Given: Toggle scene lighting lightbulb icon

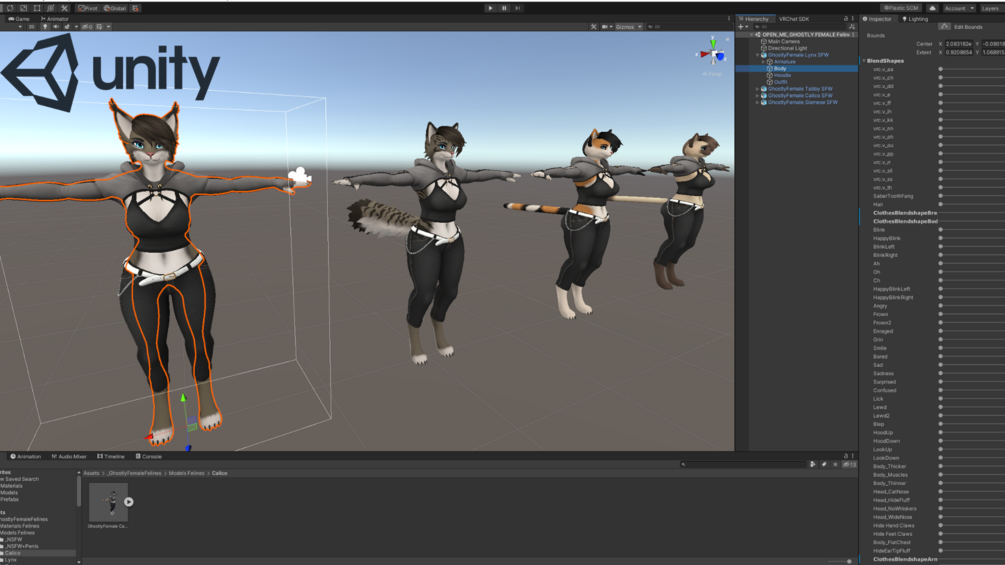Looking at the screenshot, I should 45,27.
